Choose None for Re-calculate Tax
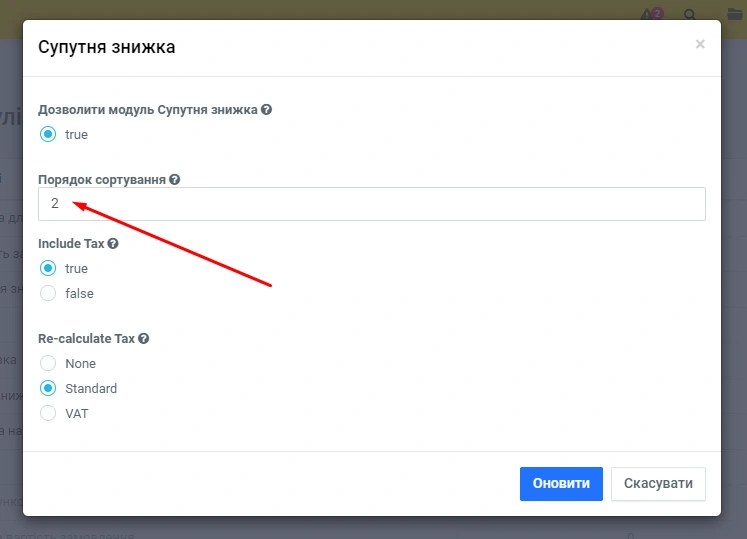This screenshot has width=747, height=539. (x=48, y=363)
